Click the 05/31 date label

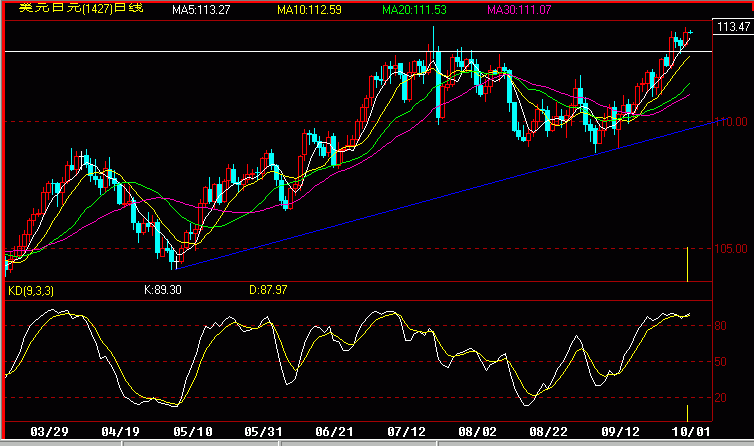(x=263, y=431)
